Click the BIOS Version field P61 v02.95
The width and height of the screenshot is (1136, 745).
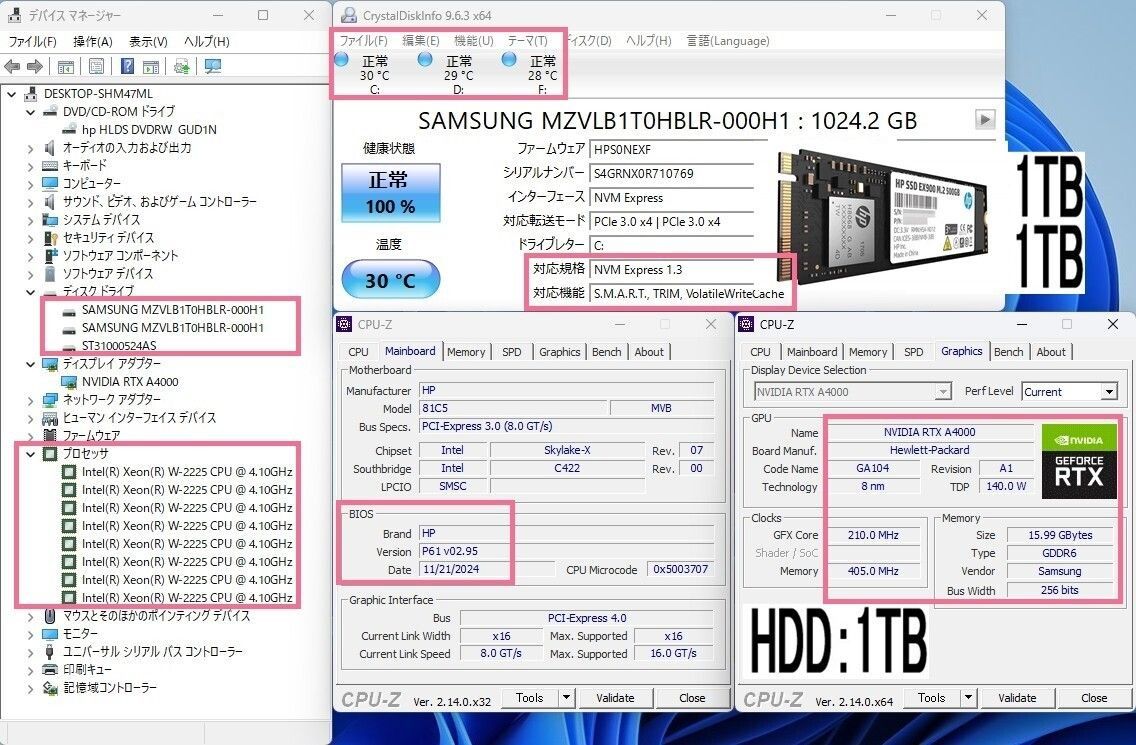tap(567, 551)
